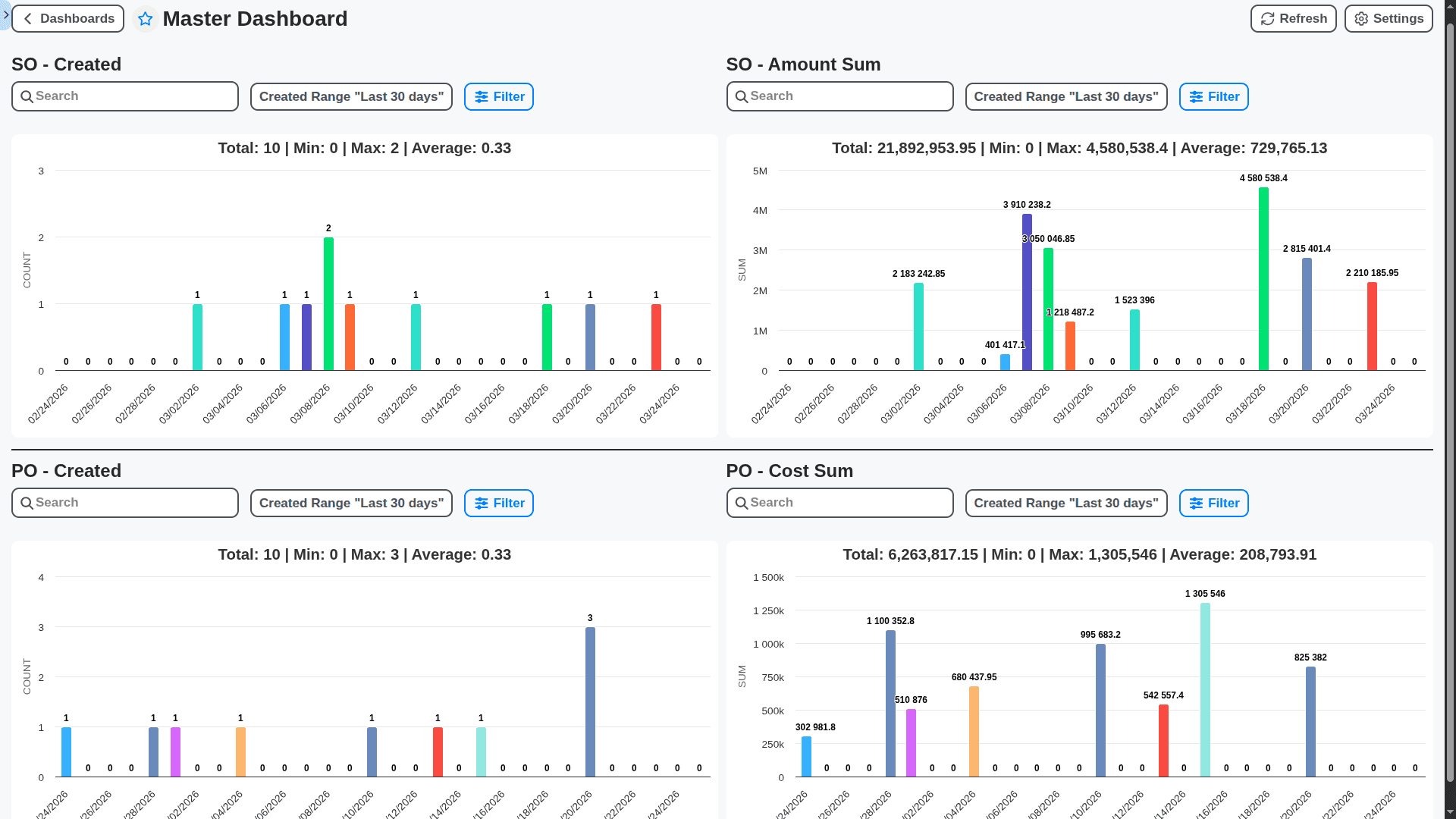This screenshot has height=819, width=1456.
Task: Click the magnifier icon in SO - Amount Sum search
Action: point(742,96)
